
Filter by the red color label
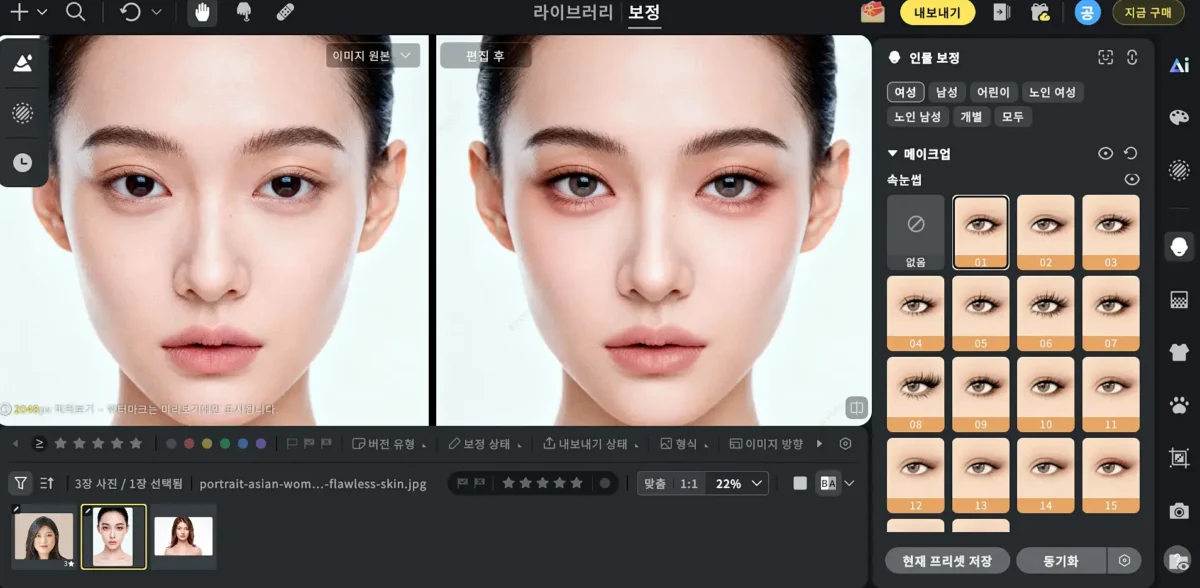[189, 443]
